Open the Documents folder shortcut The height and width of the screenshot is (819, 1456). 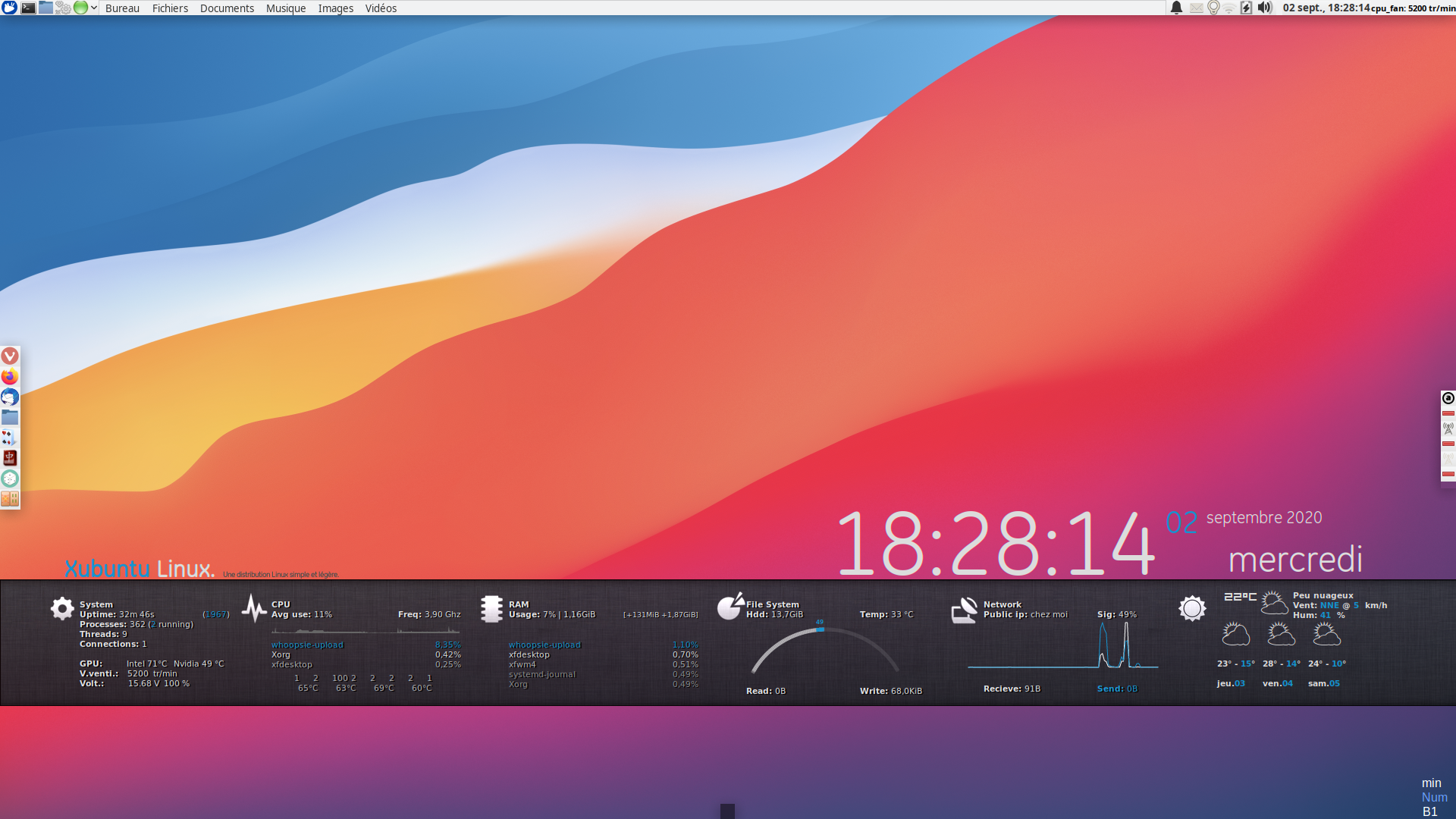[227, 8]
